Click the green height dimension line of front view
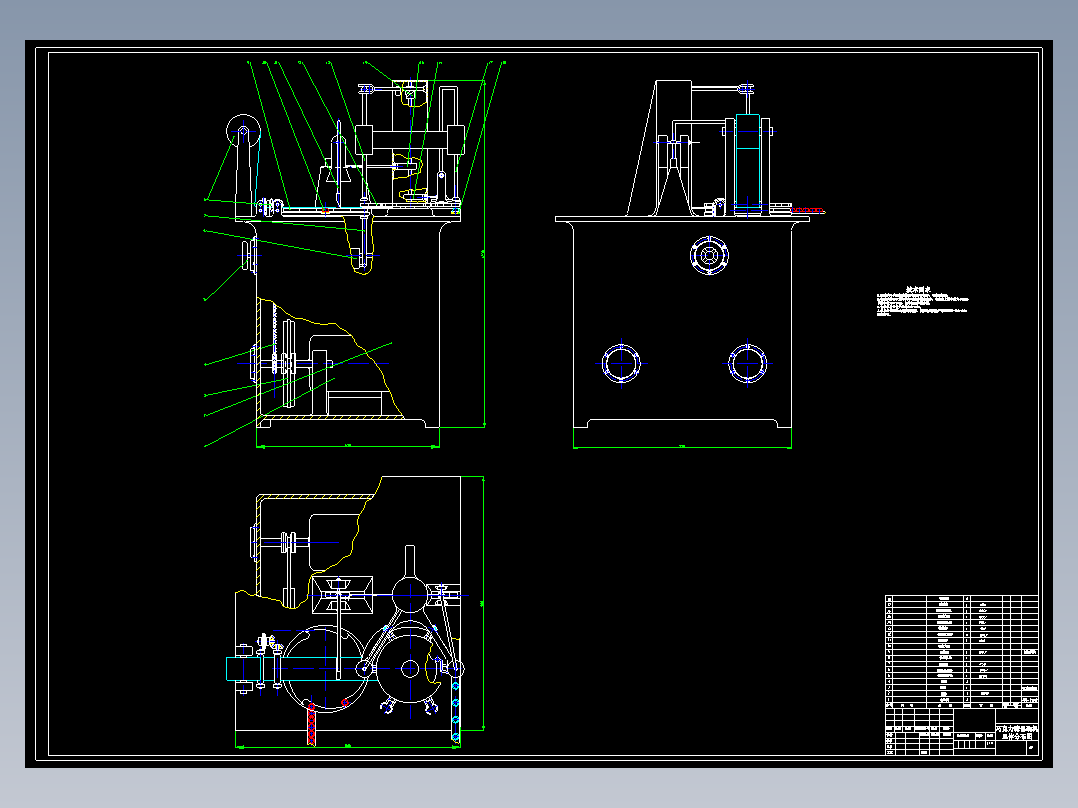 pos(484,254)
